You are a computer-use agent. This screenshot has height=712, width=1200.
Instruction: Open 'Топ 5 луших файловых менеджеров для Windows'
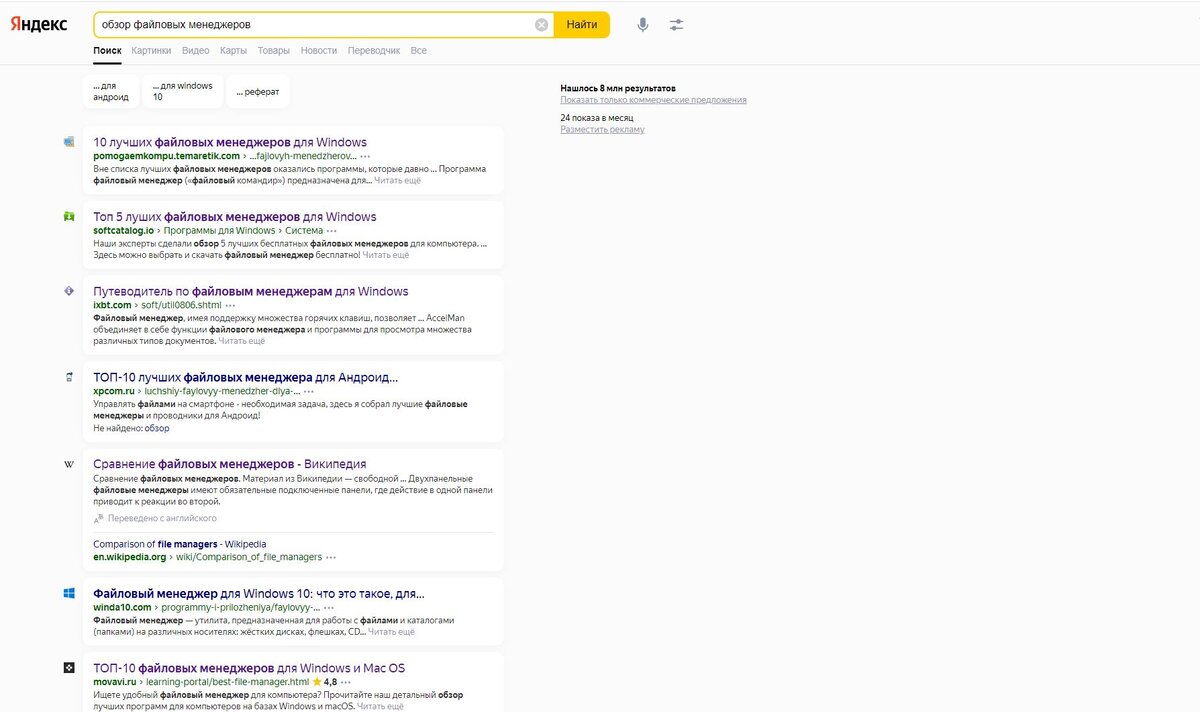[235, 216]
